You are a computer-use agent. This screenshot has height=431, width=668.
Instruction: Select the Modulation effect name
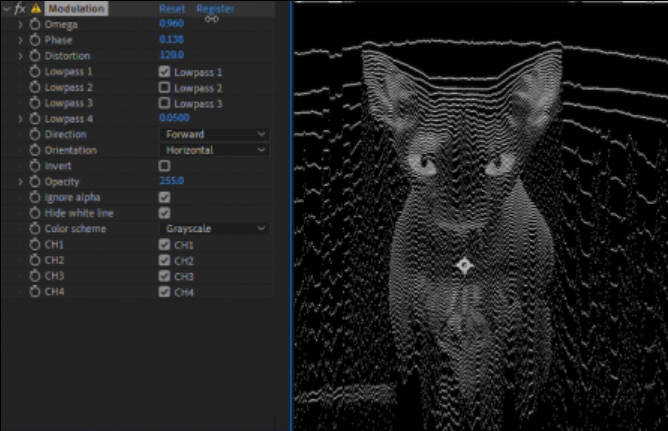pyautogui.click(x=76, y=9)
